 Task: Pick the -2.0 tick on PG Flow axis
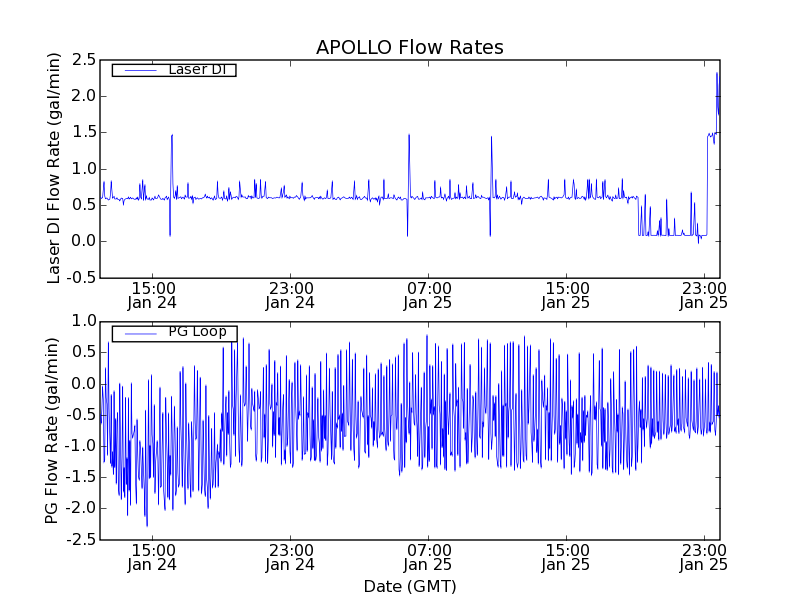click(81, 508)
